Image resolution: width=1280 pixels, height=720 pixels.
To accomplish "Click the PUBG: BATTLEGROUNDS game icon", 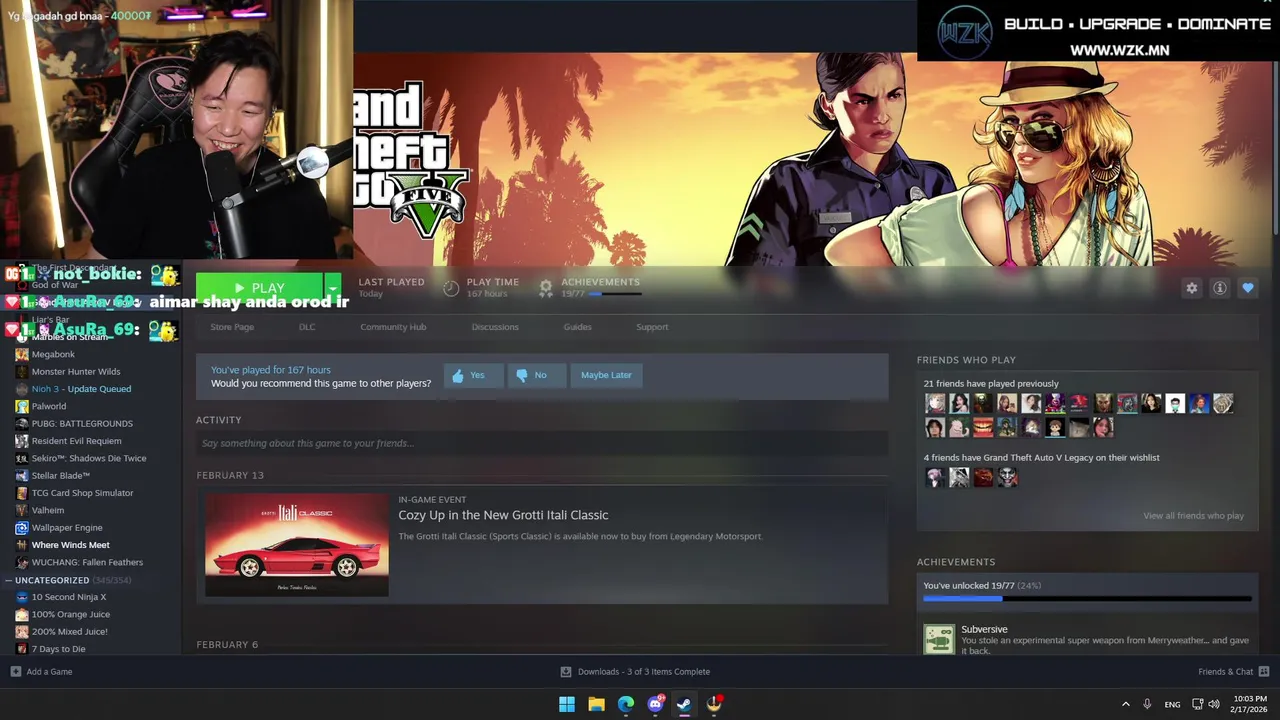I will click(22, 424).
